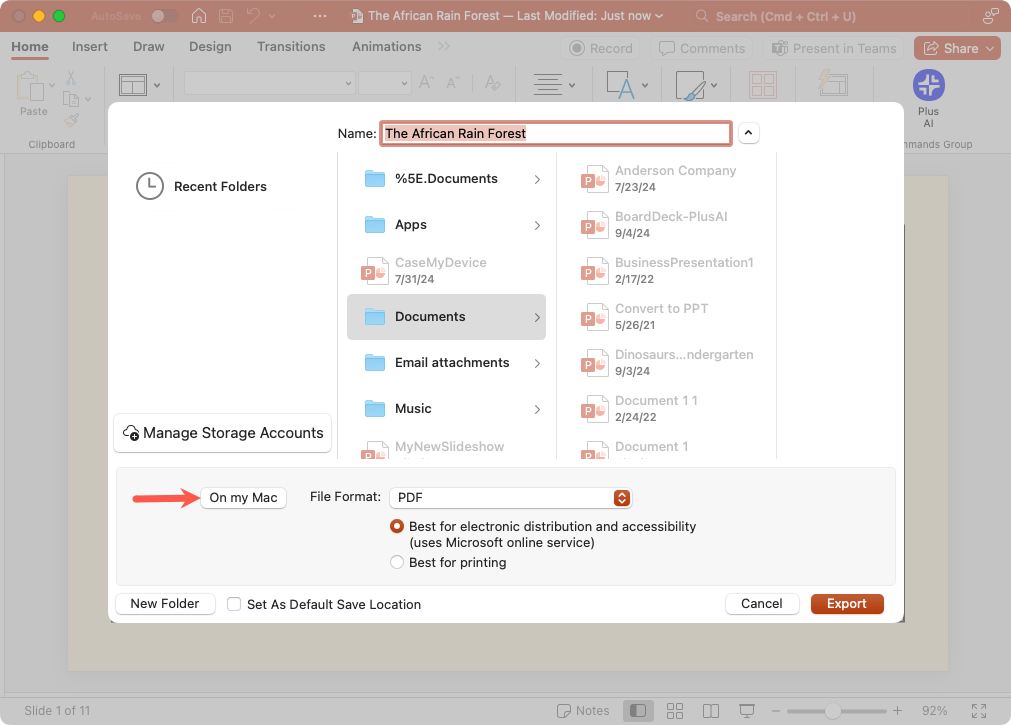
Task: Click the zoom out minus button
Action: point(776,711)
